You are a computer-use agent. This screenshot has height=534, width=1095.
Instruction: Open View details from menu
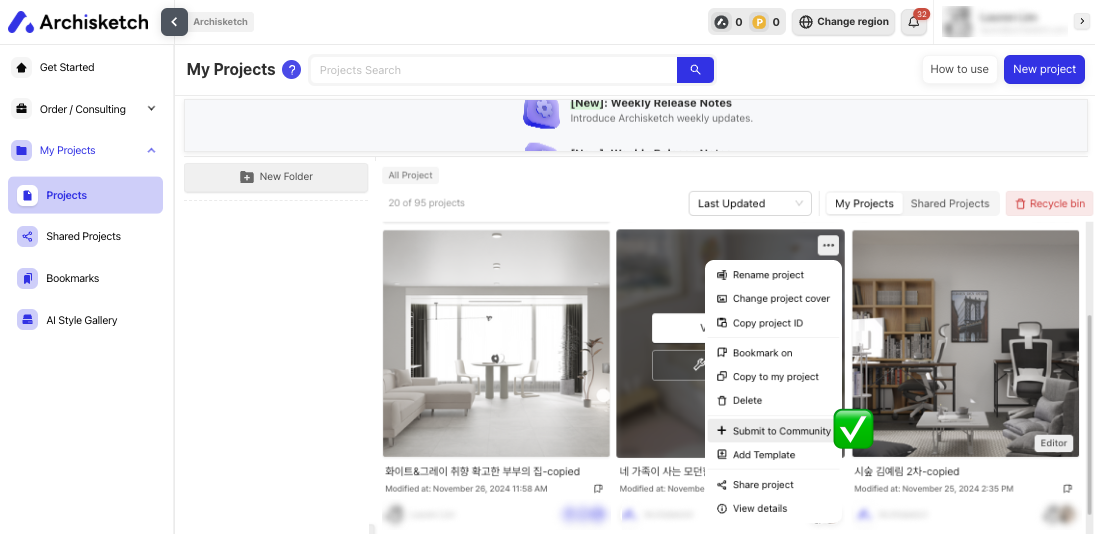[774, 509]
